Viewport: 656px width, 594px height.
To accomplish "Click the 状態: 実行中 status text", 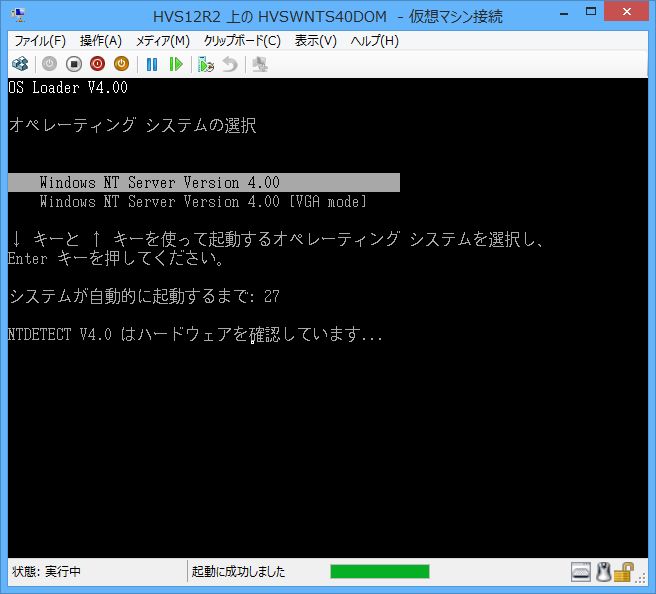I will [46, 571].
